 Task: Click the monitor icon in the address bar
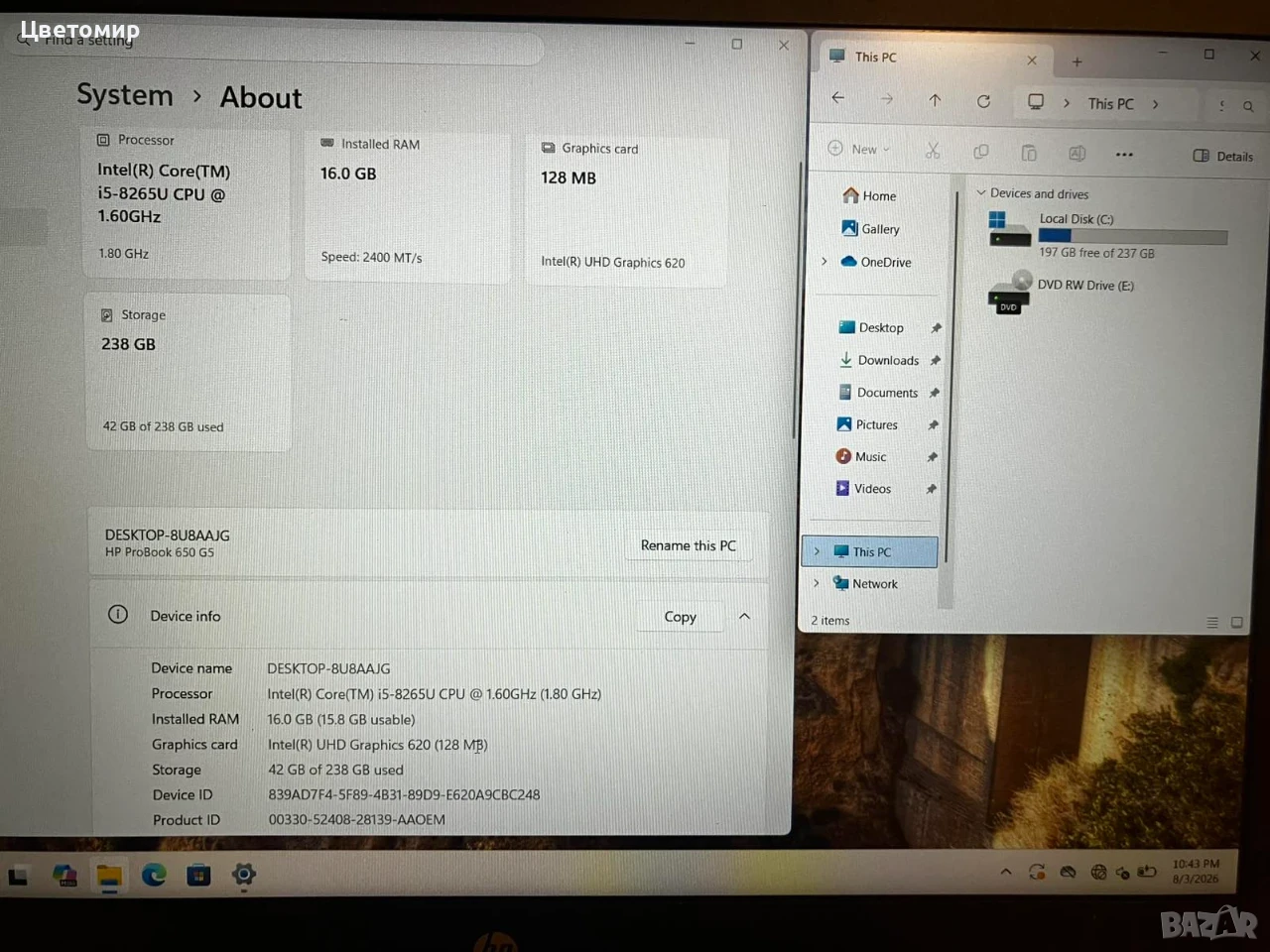1036,102
